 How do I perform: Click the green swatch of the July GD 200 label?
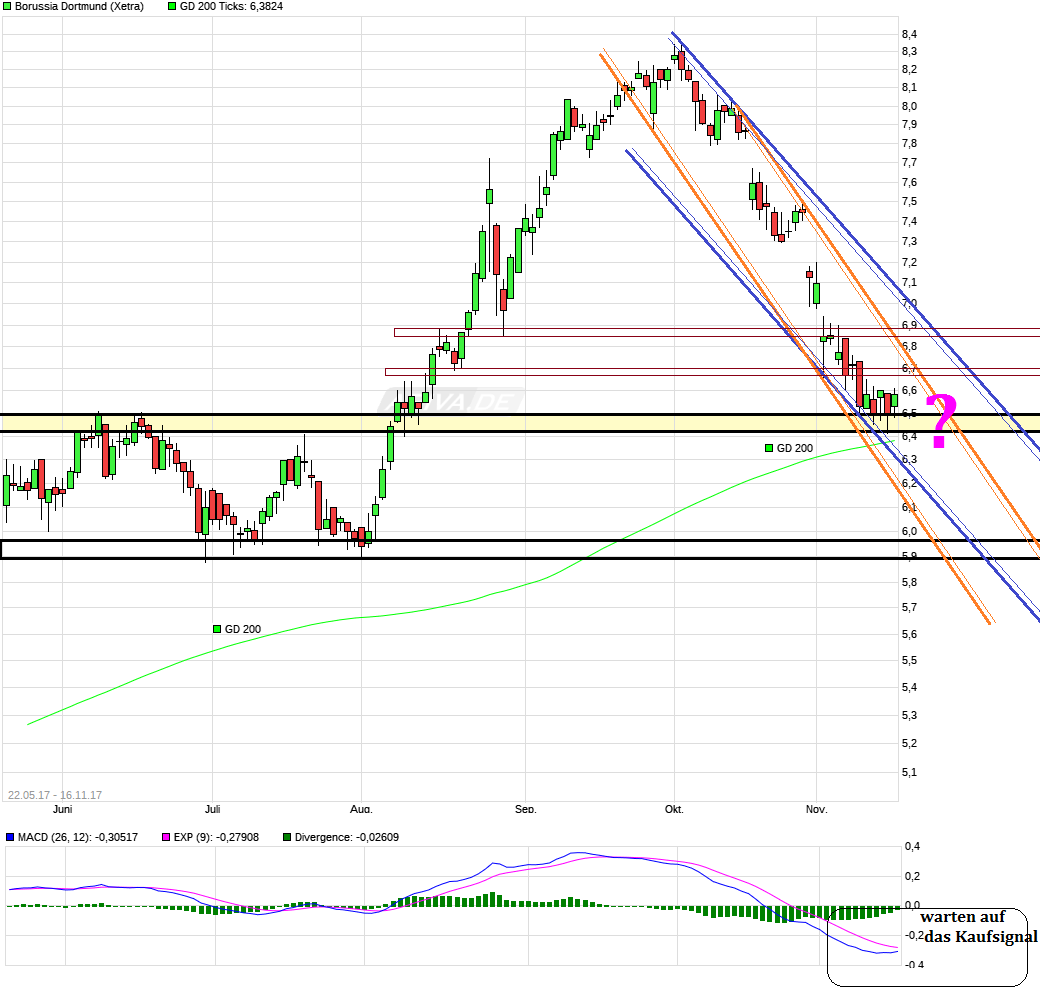click(x=217, y=629)
